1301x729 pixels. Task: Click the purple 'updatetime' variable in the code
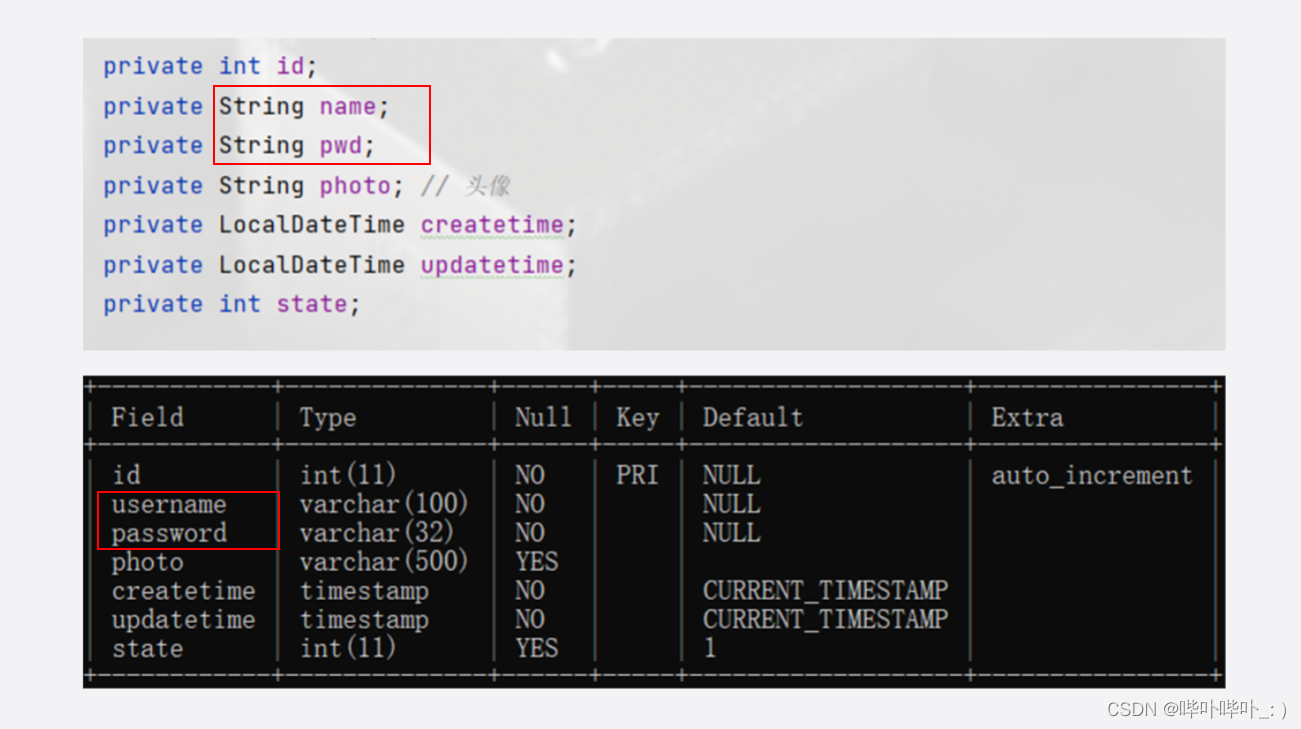pyautogui.click(x=492, y=265)
